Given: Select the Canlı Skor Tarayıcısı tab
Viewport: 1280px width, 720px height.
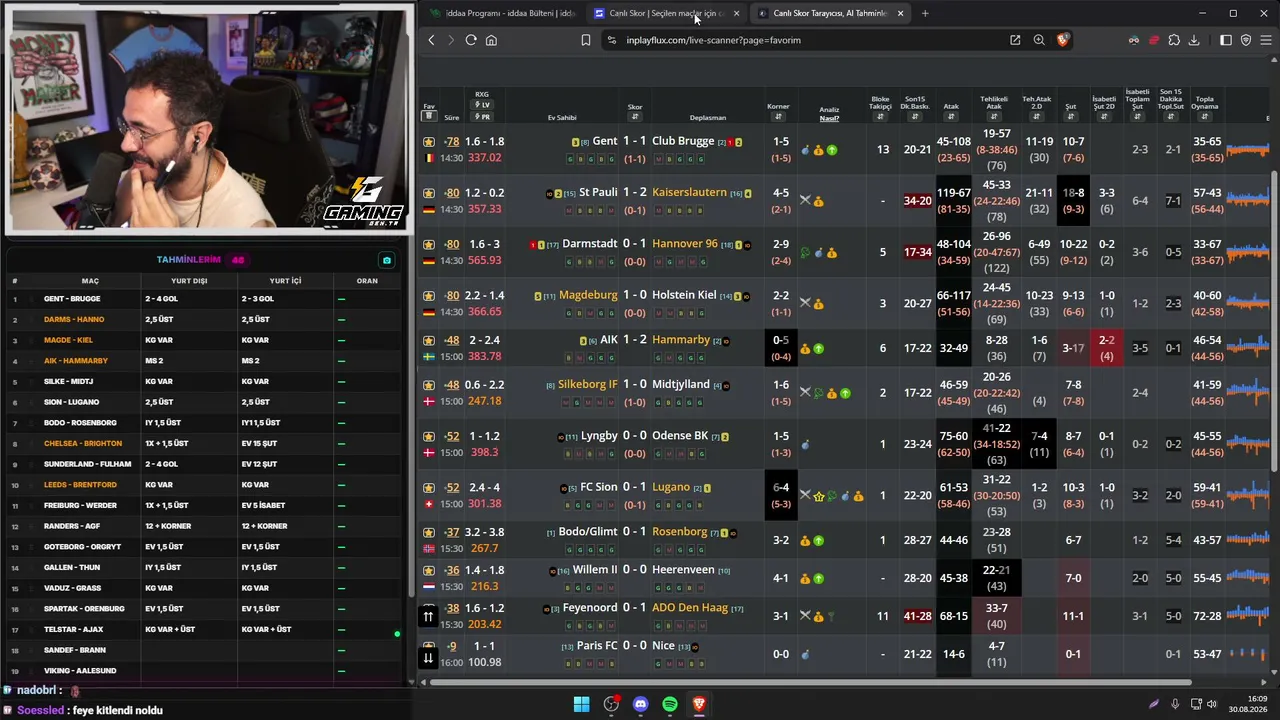Looking at the screenshot, I should [x=829, y=13].
